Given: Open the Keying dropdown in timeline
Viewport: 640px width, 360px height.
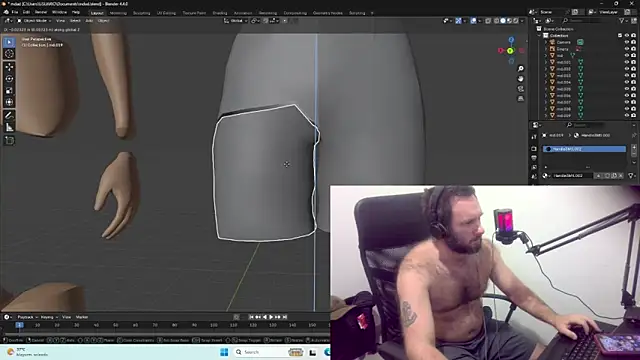Looking at the screenshot, I should (49, 317).
